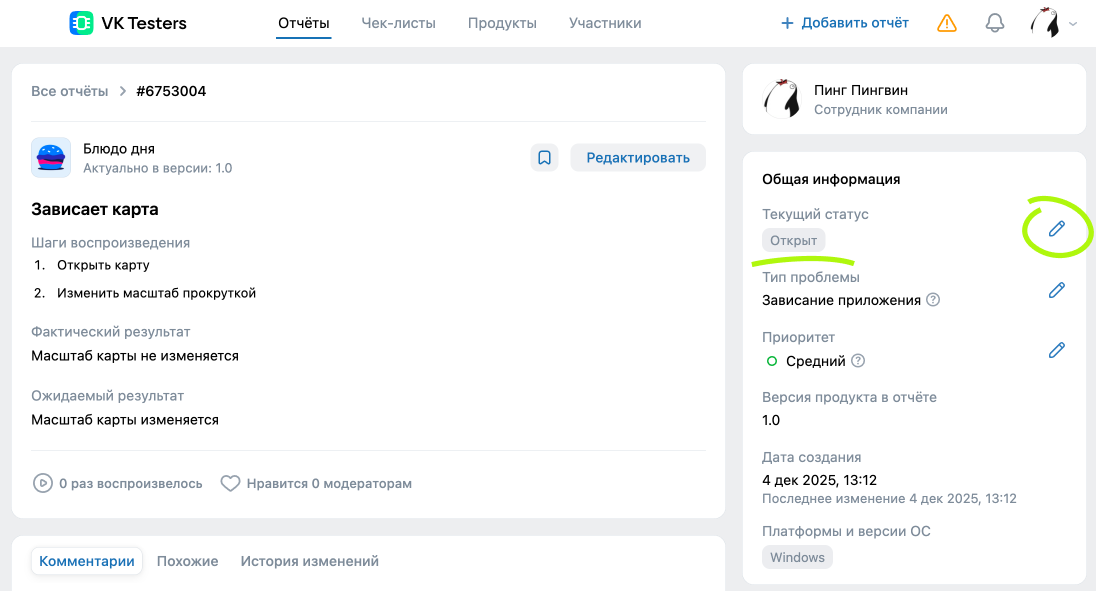
Task: Select the Комментарии tab
Action: coord(87,561)
